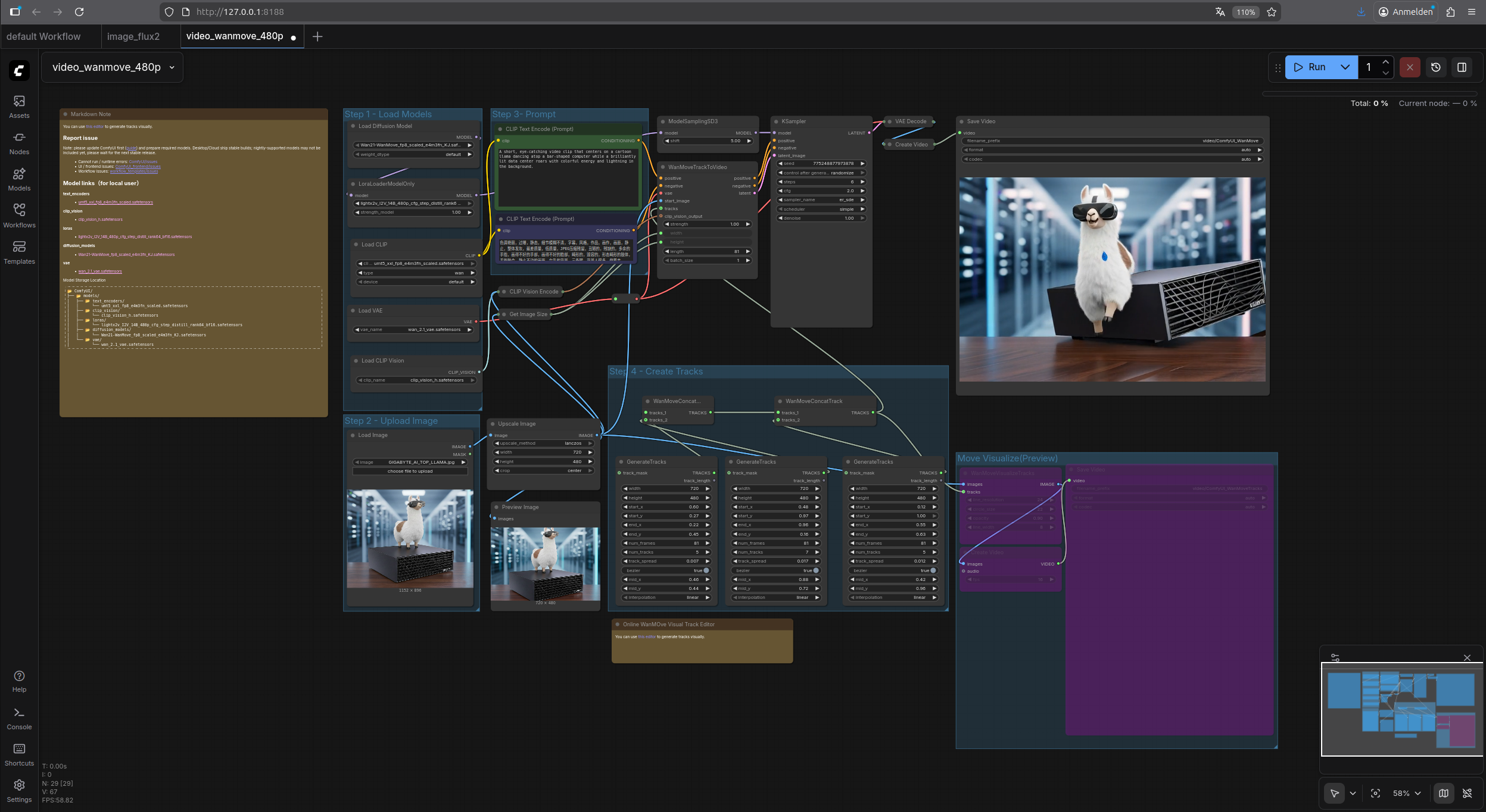Image resolution: width=1486 pixels, height=812 pixels.
Task: Open the video_wanmove_480p workflow dropdown
Action: coord(172,67)
